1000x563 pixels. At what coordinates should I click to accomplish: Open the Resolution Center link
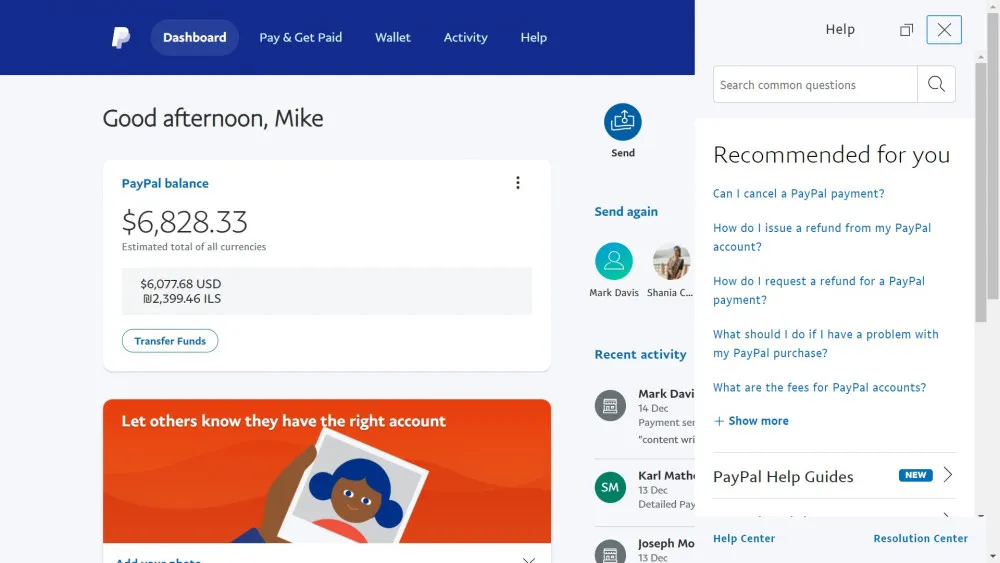(920, 538)
